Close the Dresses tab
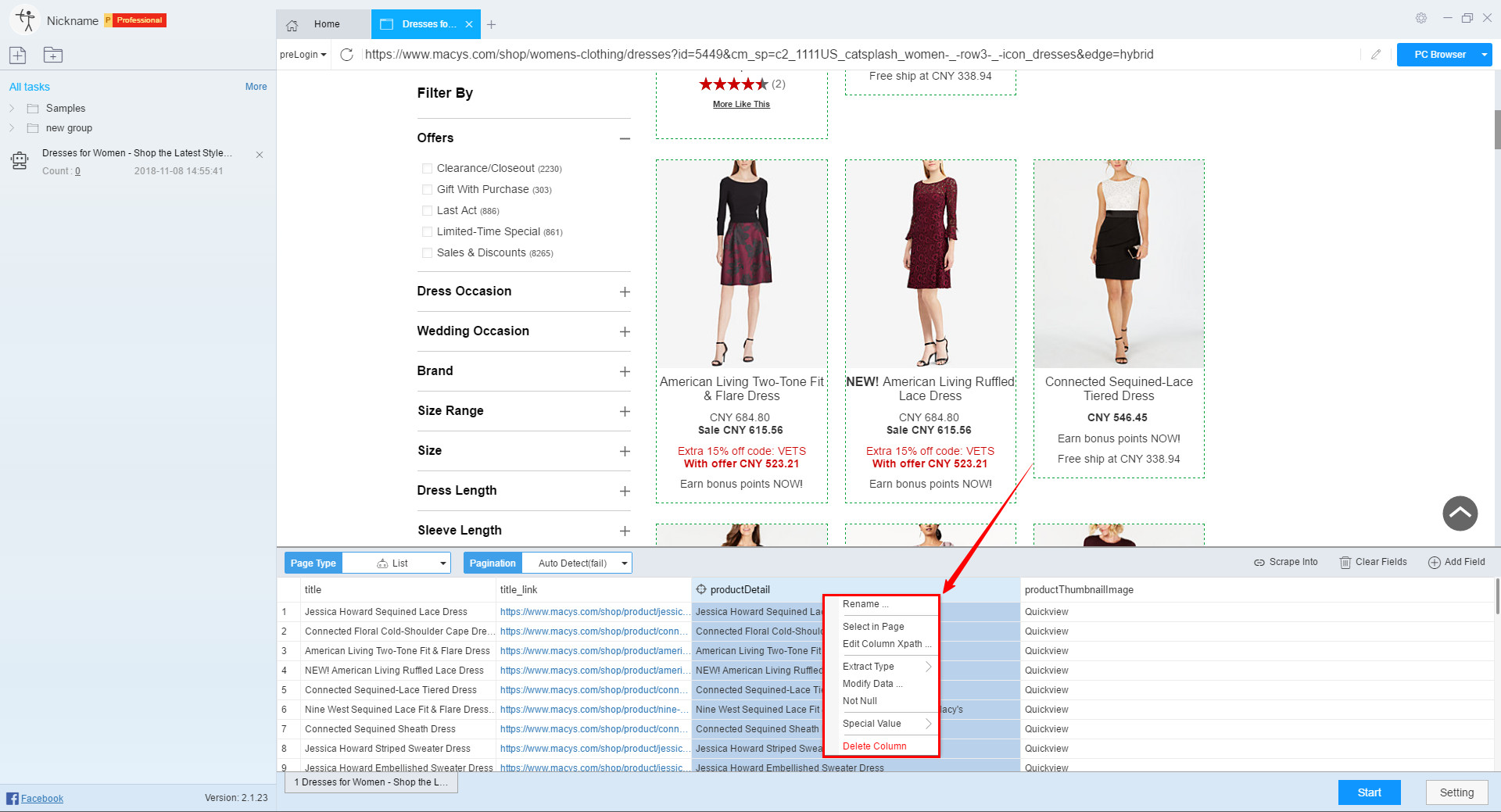 pos(469,24)
